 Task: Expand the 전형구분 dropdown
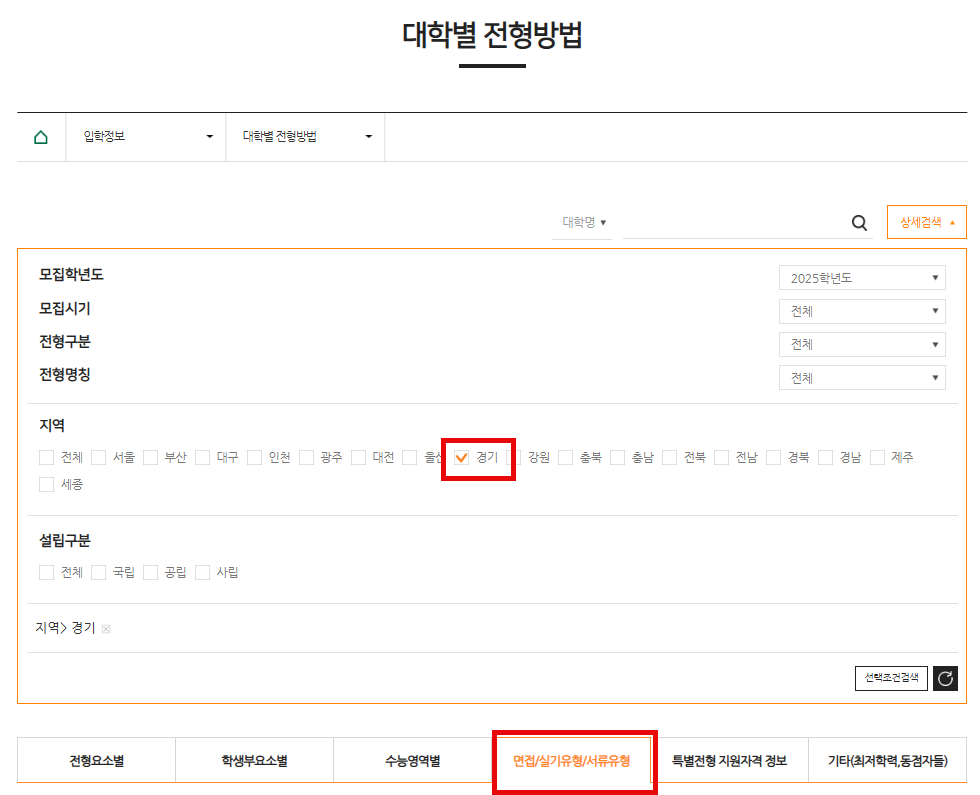[x=862, y=344]
